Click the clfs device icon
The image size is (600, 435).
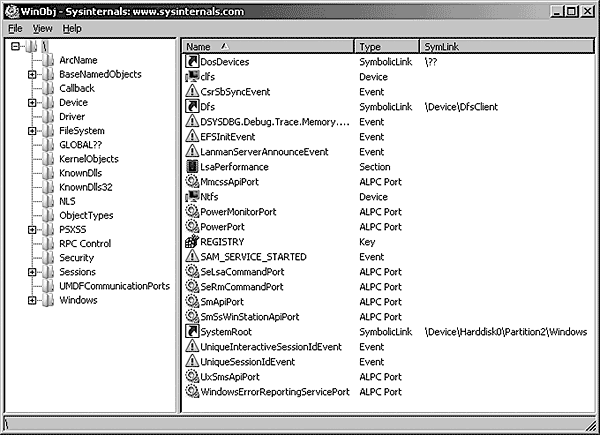point(193,76)
